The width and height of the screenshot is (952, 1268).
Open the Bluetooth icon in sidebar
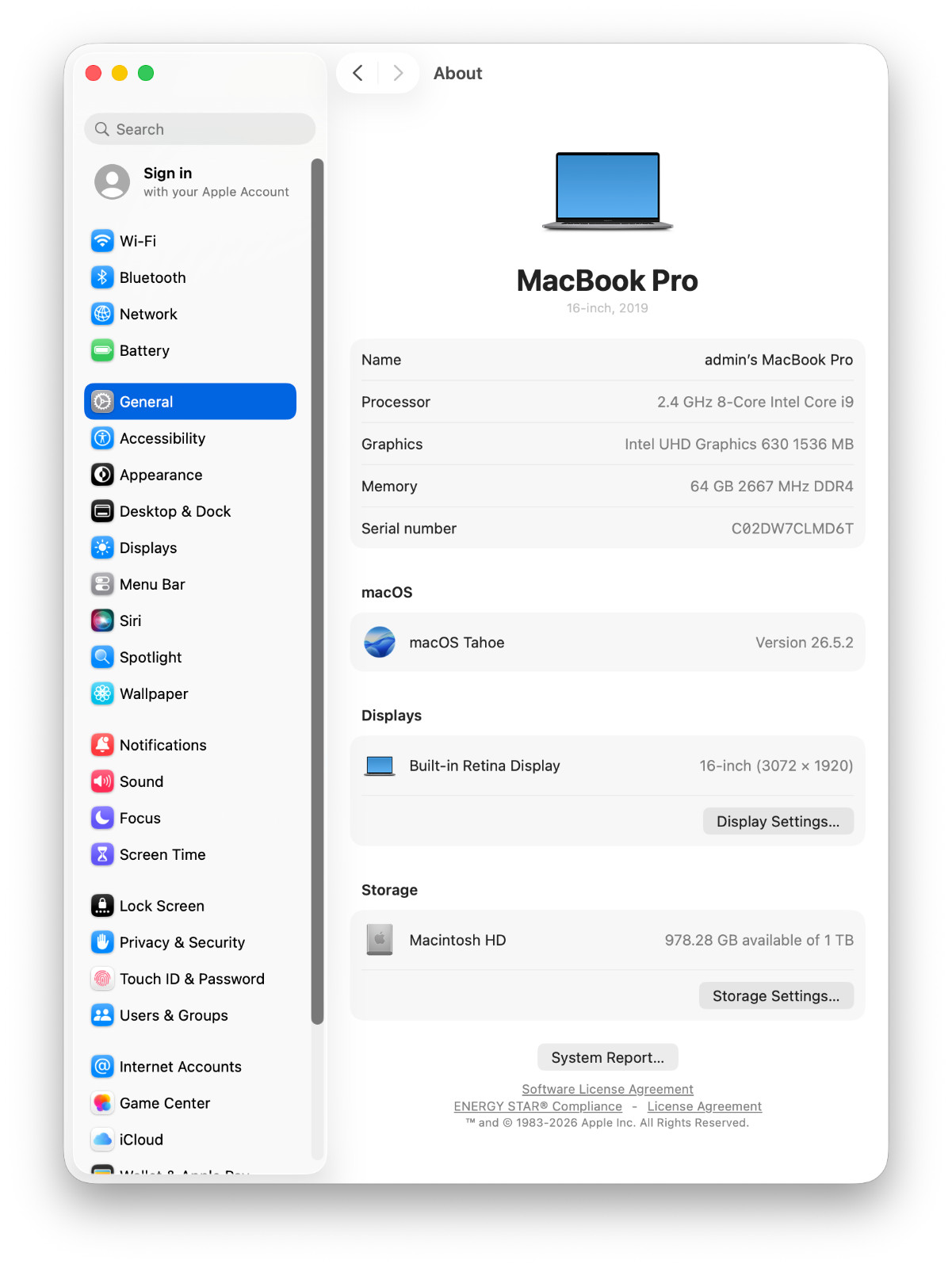click(102, 277)
